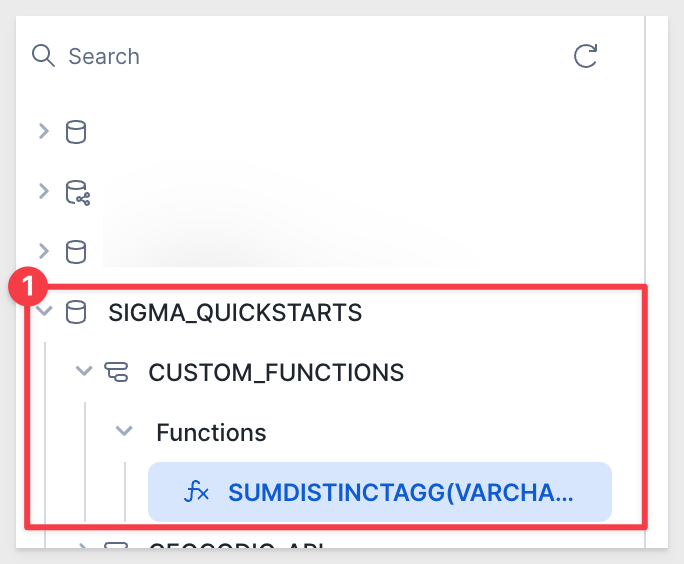Refresh the database list
Image resolution: width=684 pixels, height=564 pixels.
click(x=585, y=56)
